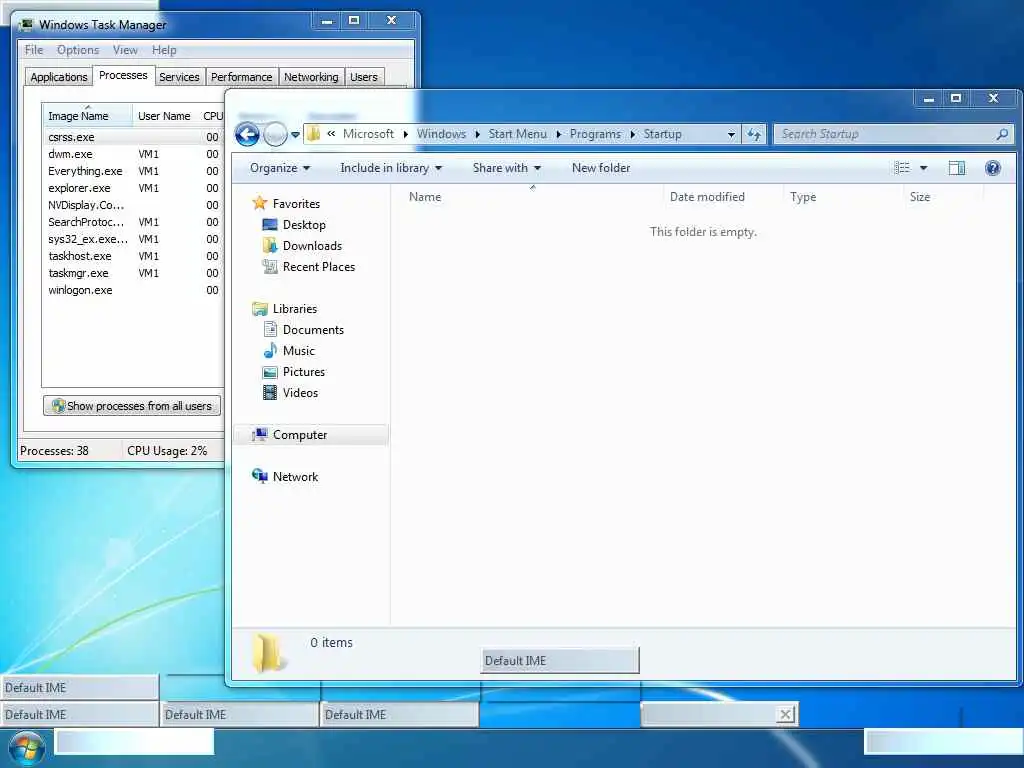The image size is (1024, 768).
Task: Toggle the preview pane icon
Action: click(x=957, y=168)
